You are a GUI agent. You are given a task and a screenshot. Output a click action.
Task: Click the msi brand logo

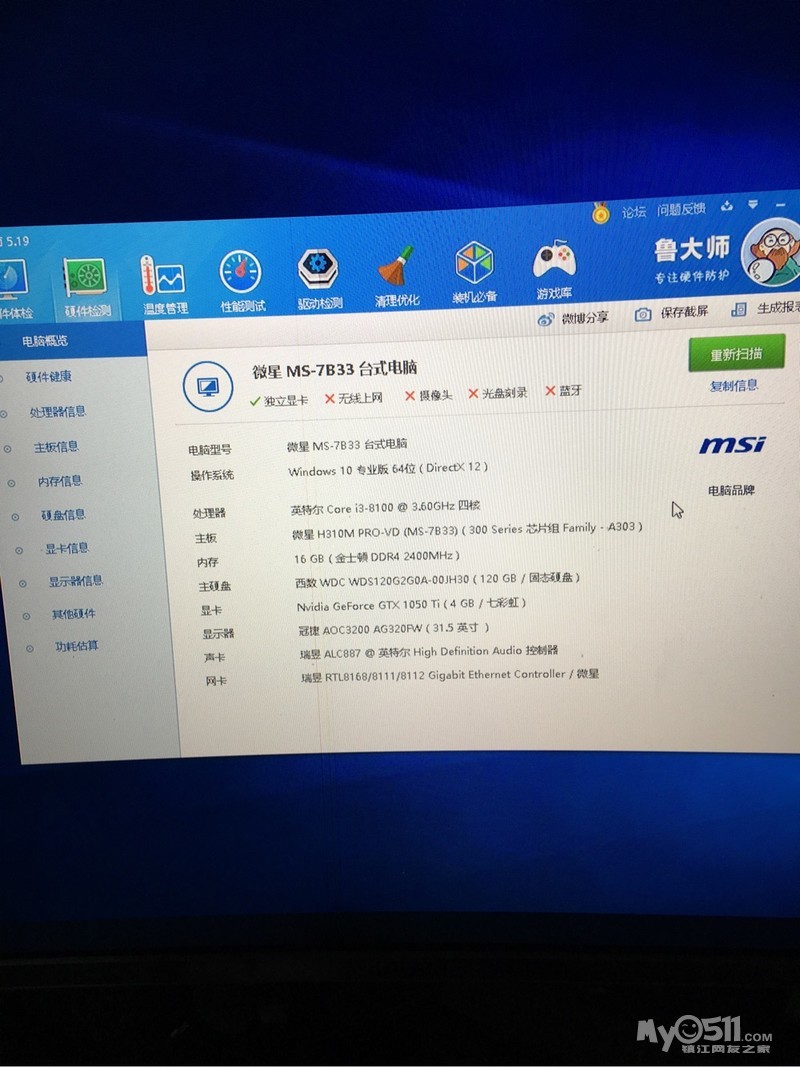[732, 445]
